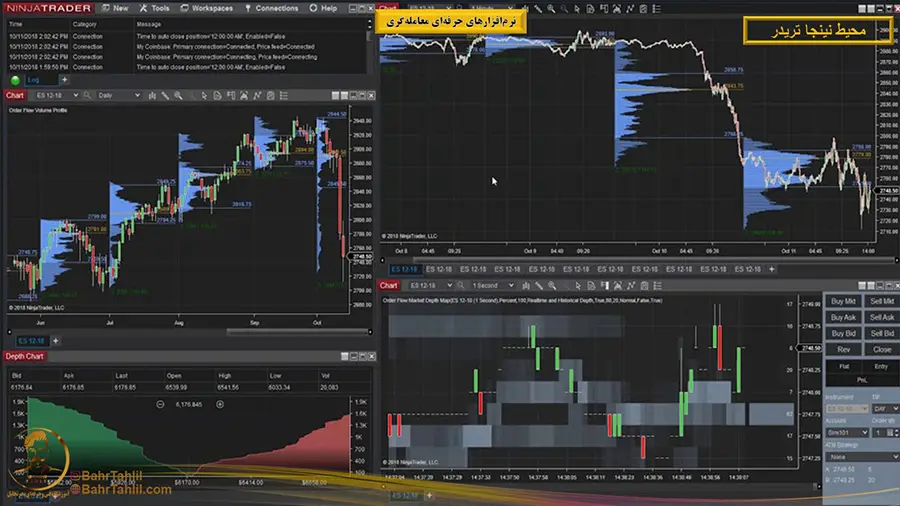
Task: Select drawing tools pencil in Daily chart
Action: 165,96
